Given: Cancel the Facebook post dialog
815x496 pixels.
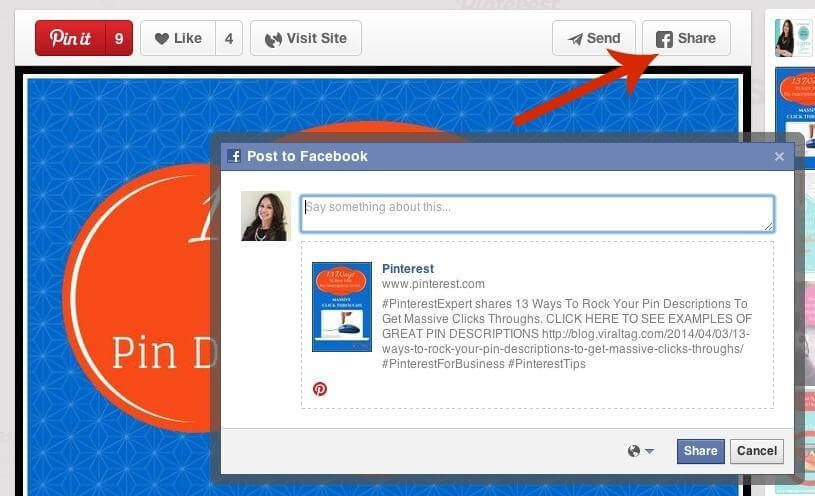Looking at the screenshot, I should pyautogui.click(x=757, y=451).
